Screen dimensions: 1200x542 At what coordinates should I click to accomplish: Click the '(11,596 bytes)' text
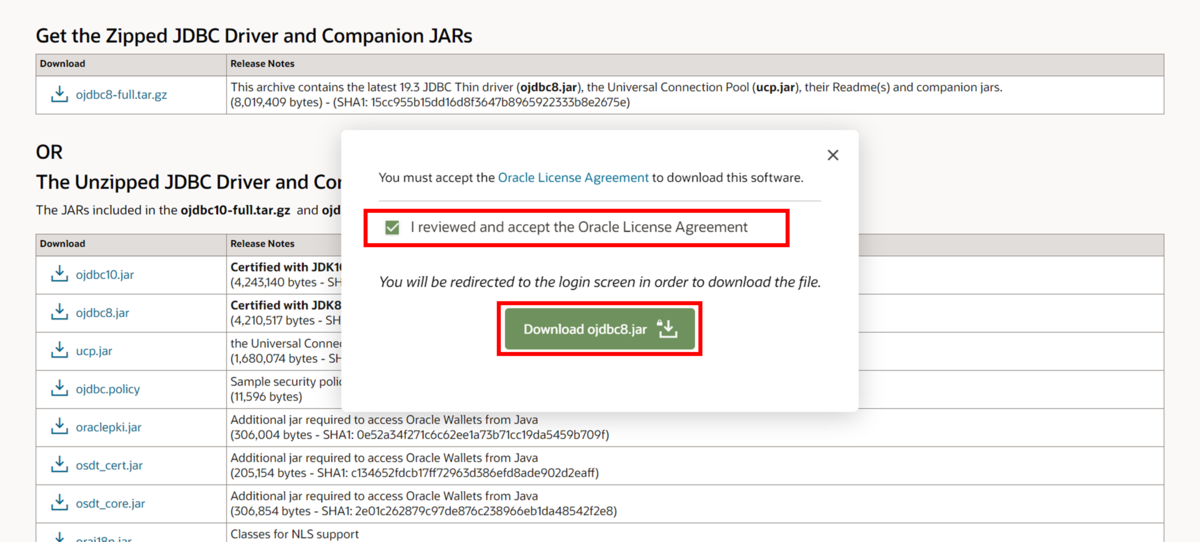click(265, 397)
